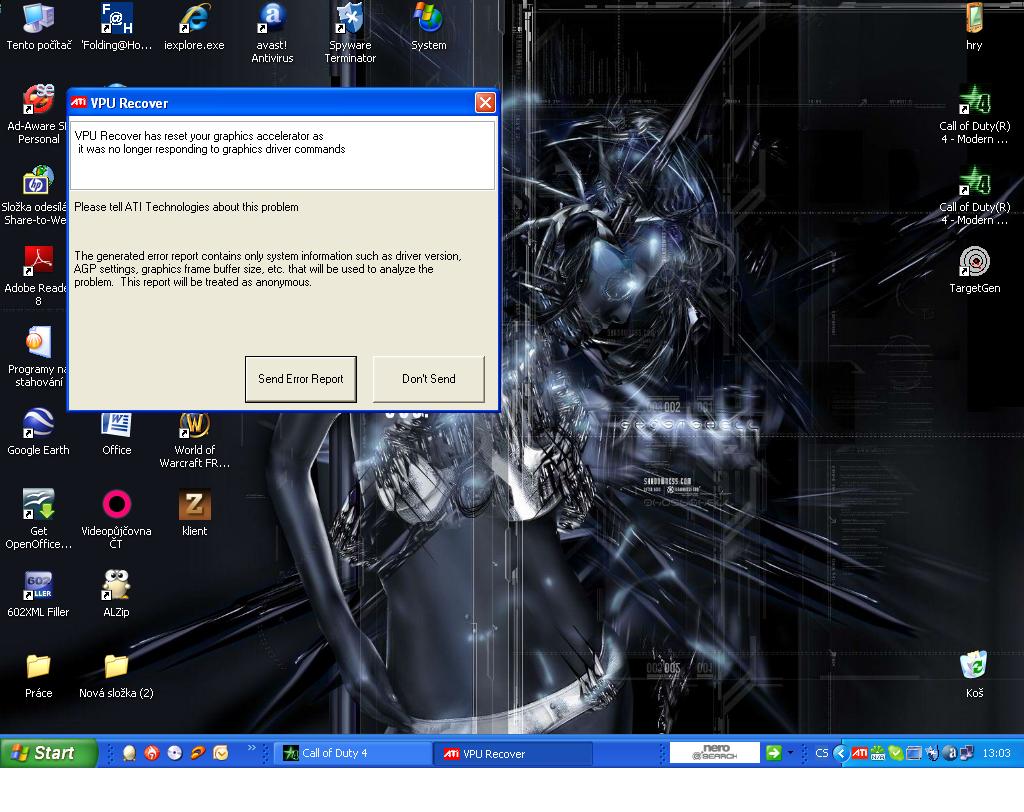The height and width of the screenshot is (812, 1024).
Task: Select Spyware Terminator desktop icon
Action: [x=350, y=33]
